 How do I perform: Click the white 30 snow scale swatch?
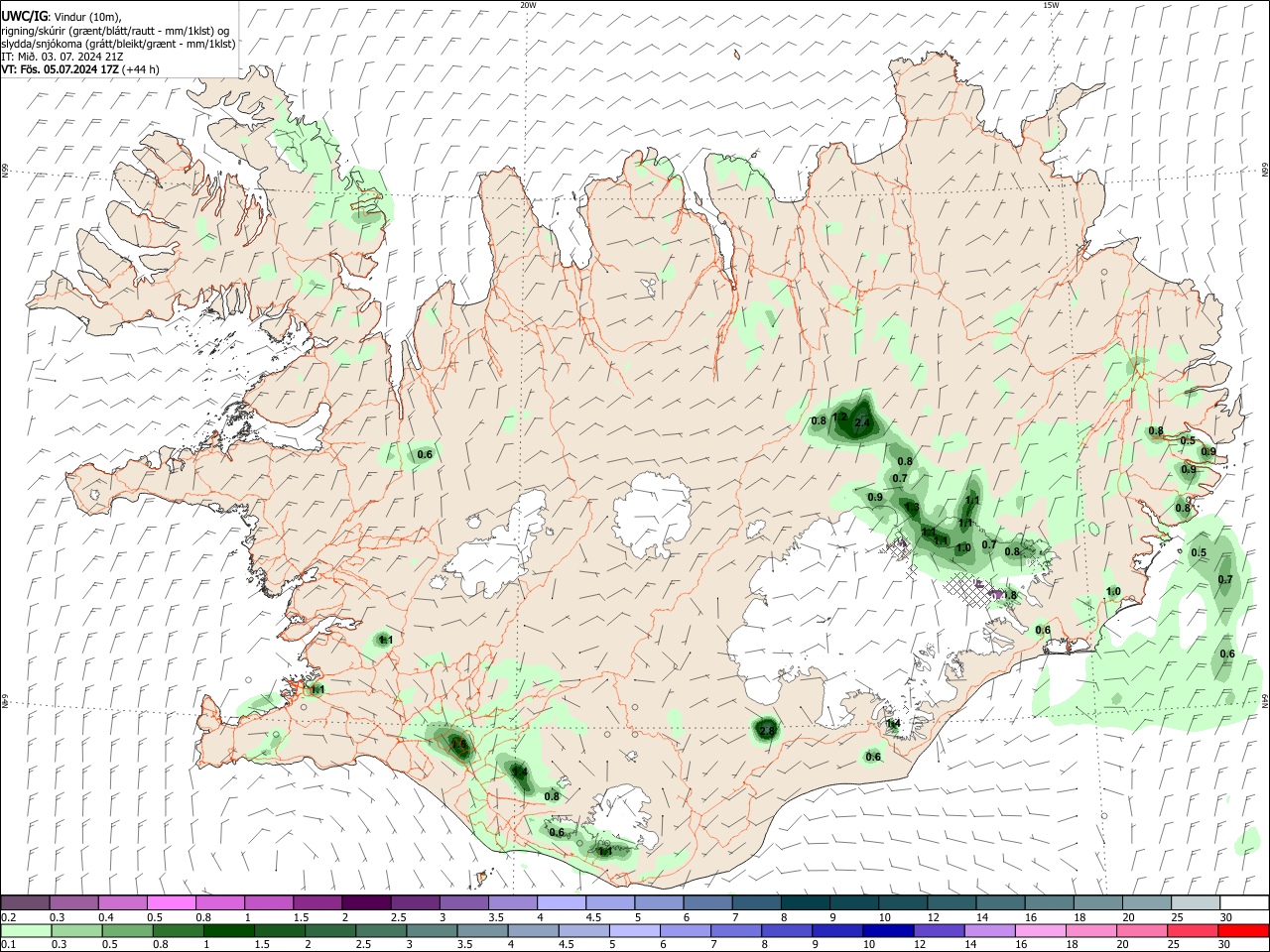click(1244, 902)
